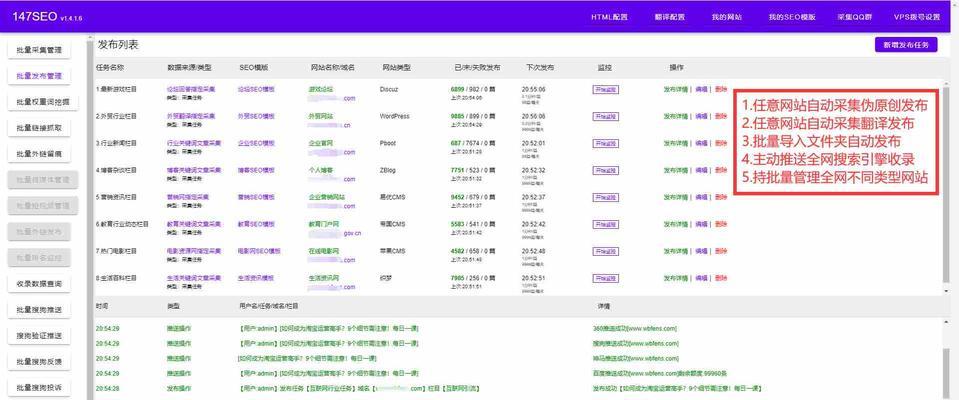Open 批量搜狗反馈 in the sidebar
The height and width of the screenshot is (400, 959).
tap(39, 361)
